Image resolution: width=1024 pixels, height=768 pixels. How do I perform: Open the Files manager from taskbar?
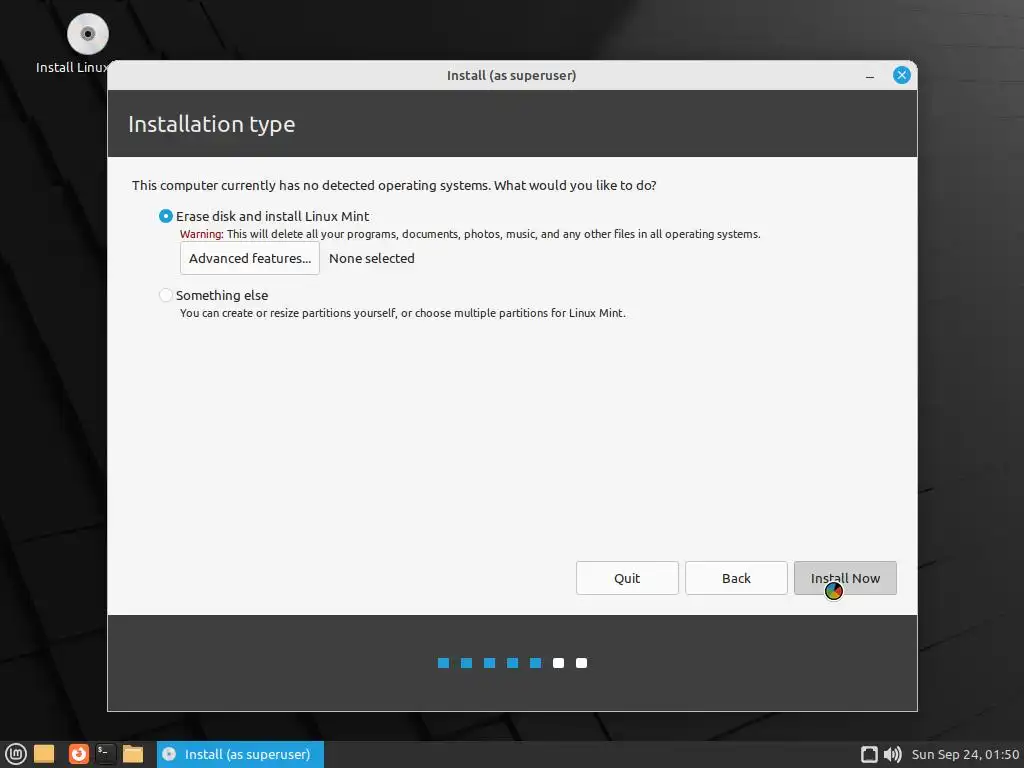[133, 754]
